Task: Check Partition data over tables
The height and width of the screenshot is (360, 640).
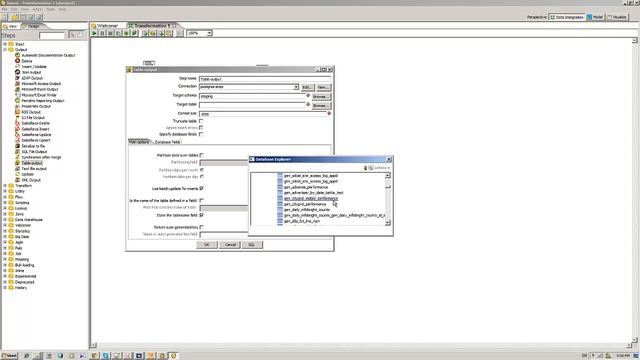Action: point(202,156)
